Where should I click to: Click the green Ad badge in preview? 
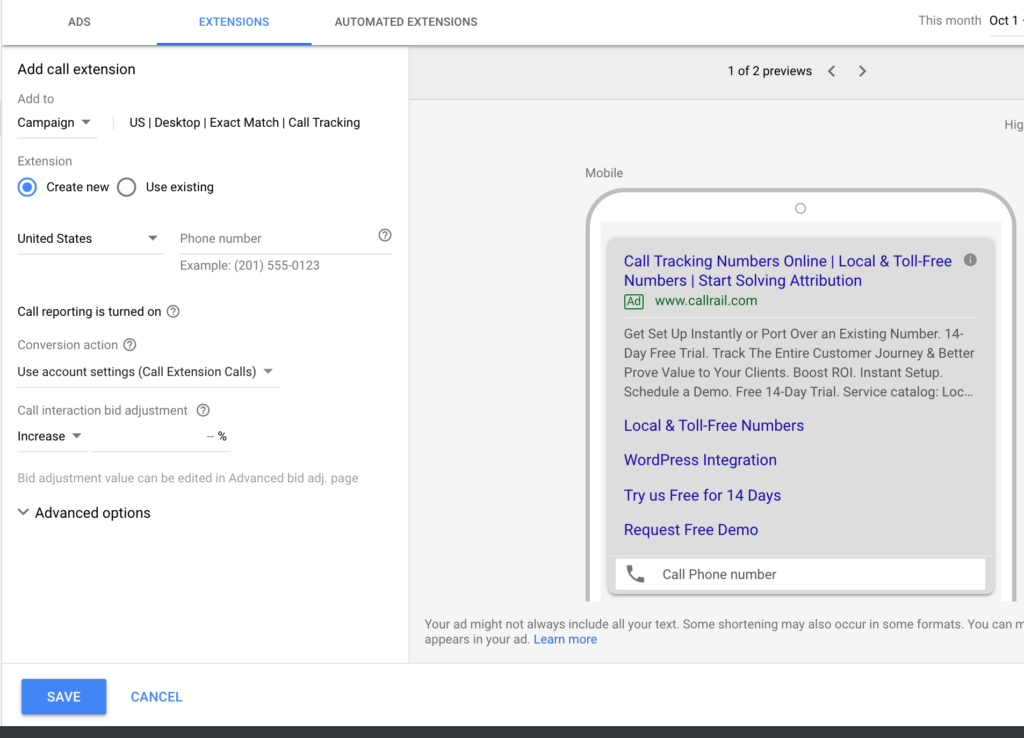pos(633,301)
